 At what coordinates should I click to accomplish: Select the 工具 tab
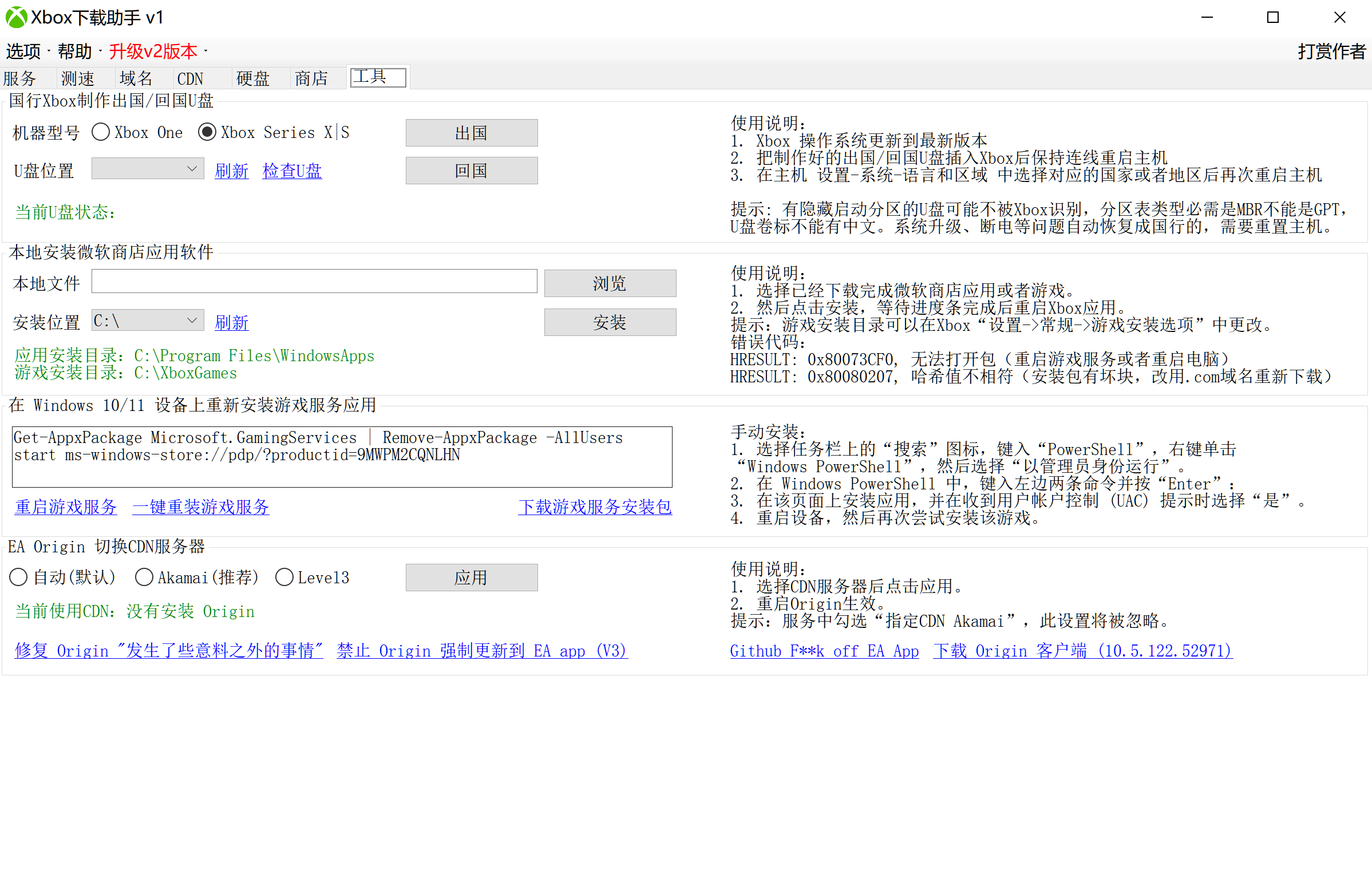click(x=378, y=77)
